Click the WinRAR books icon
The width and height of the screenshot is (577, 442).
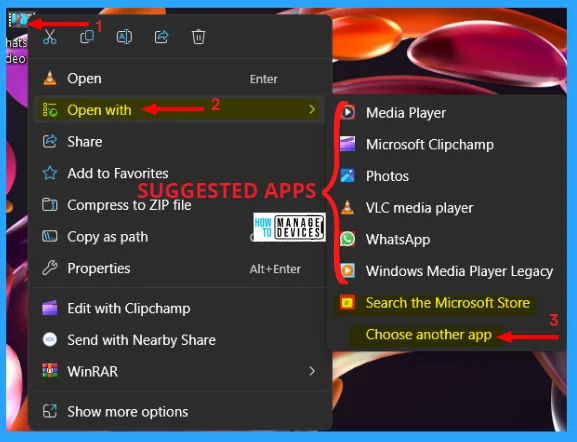[x=50, y=371]
